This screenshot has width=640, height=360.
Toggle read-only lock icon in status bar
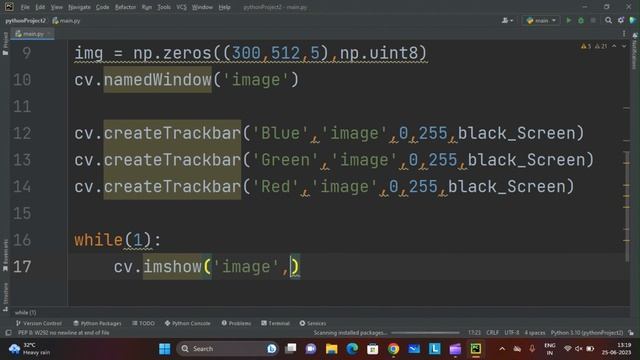(x=631, y=333)
